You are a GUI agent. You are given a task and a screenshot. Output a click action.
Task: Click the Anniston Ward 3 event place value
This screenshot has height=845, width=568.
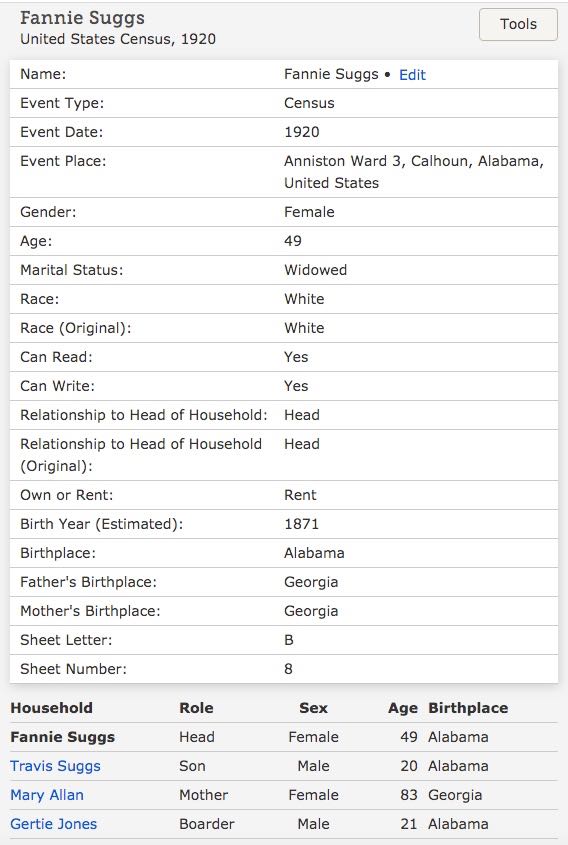[414, 172]
